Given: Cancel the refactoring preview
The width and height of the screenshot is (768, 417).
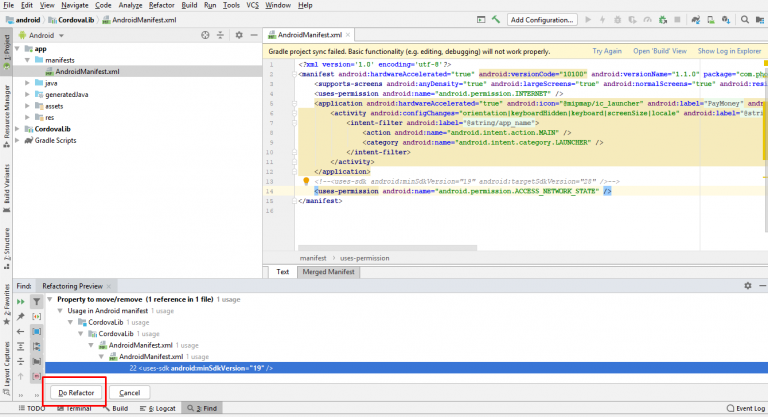Looking at the screenshot, I should point(130,393).
